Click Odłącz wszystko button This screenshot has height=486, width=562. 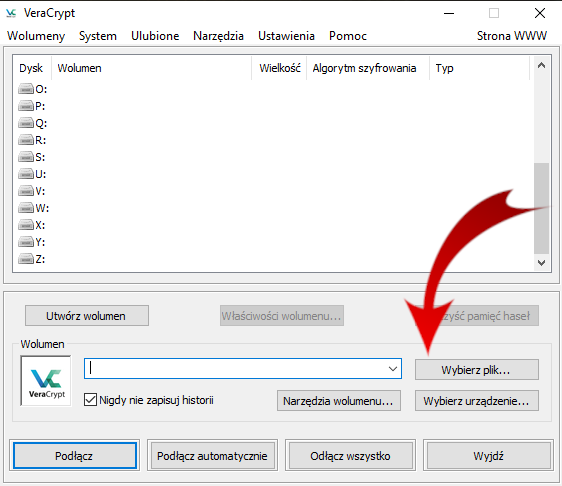pos(351,456)
